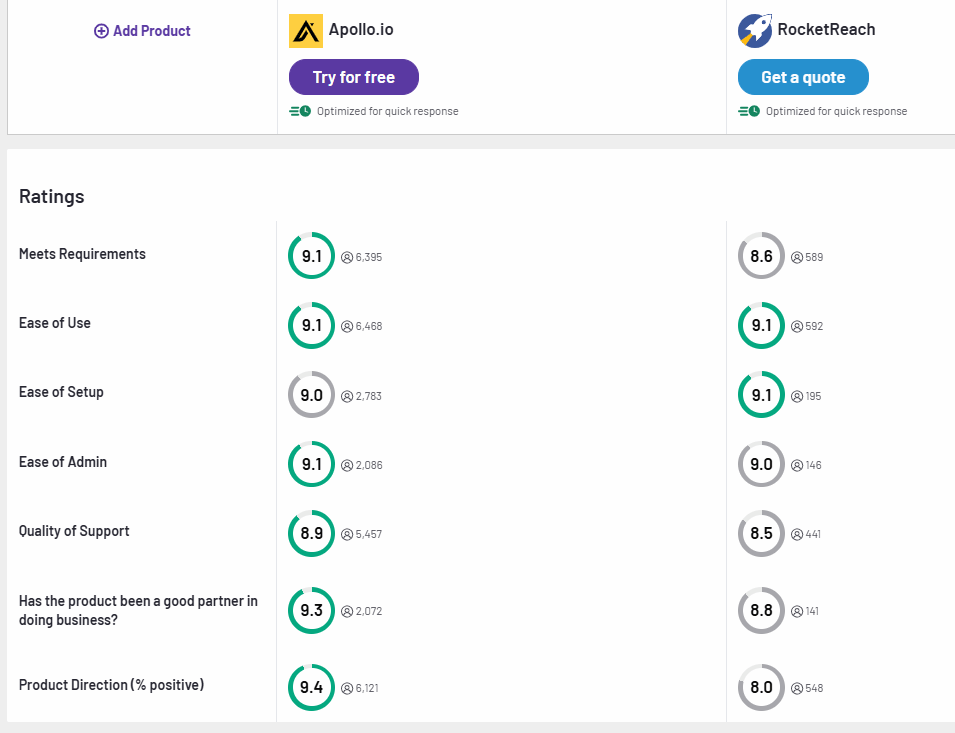
Task: Click RocketReach 8.6 Meets Requirements ring
Action: coord(762,256)
